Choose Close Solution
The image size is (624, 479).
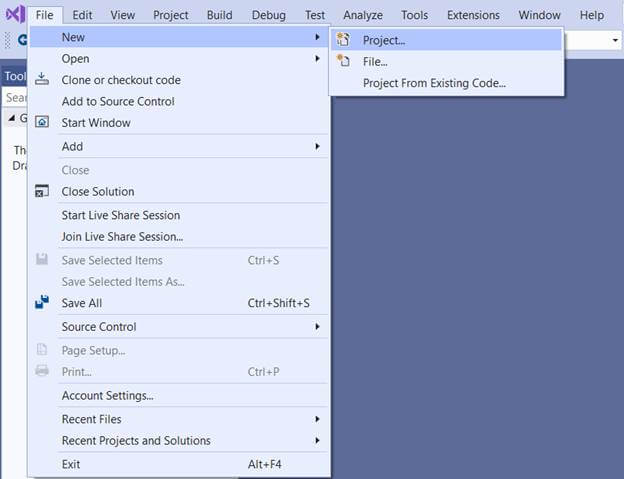179,191
